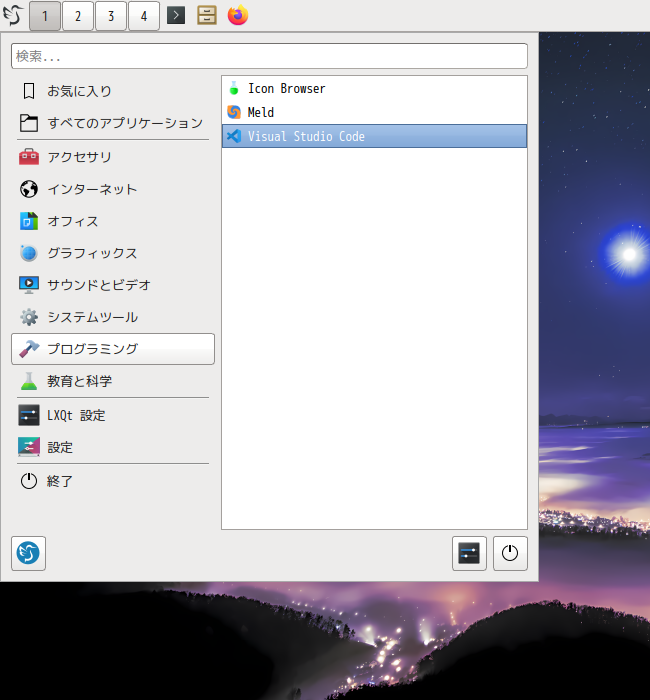Click the LXQt bird menu icon in panel
Screen dimensions: 650x700
click(13, 16)
